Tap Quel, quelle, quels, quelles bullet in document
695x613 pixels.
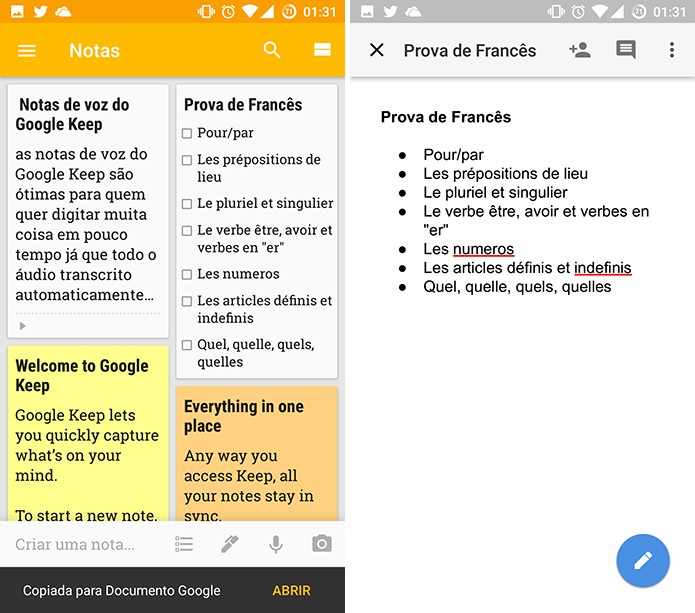[517, 287]
